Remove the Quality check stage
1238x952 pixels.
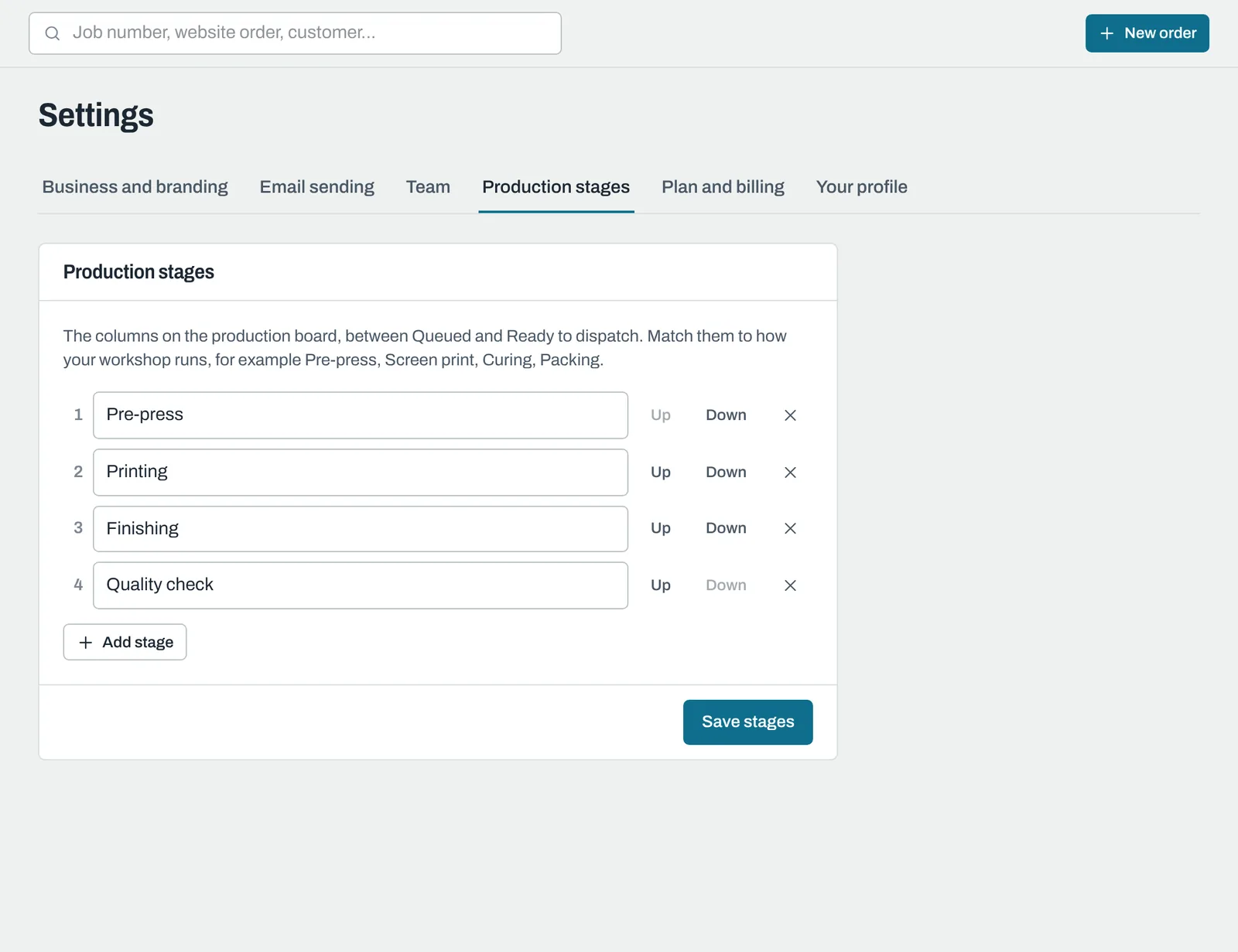[790, 585]
